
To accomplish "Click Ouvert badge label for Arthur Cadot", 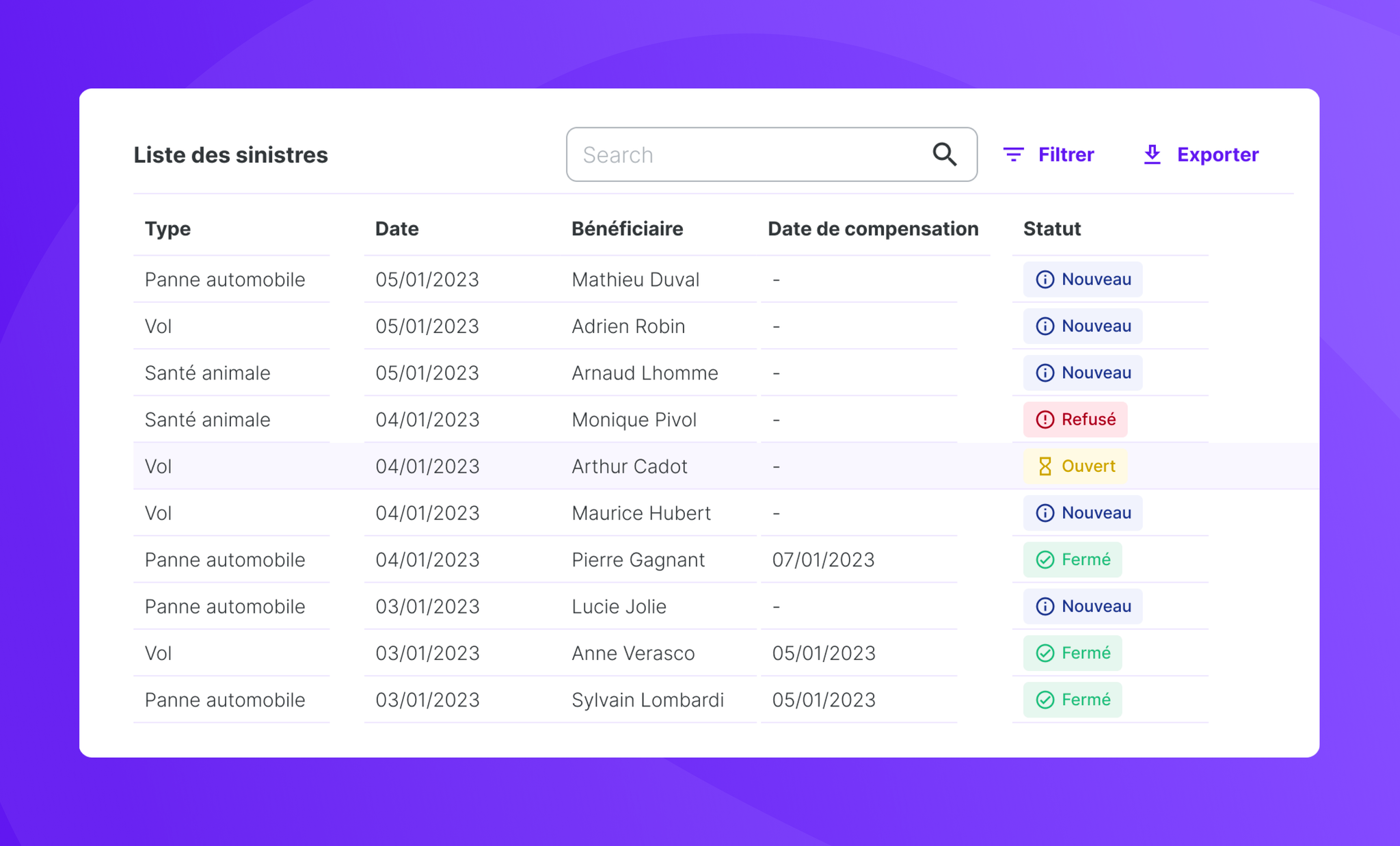I will [x=1088, y=466].
